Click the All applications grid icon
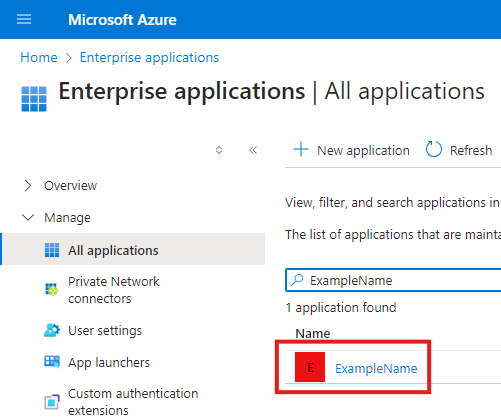The image size is (501, 420). pyautogui.click(x=52, y=250)
